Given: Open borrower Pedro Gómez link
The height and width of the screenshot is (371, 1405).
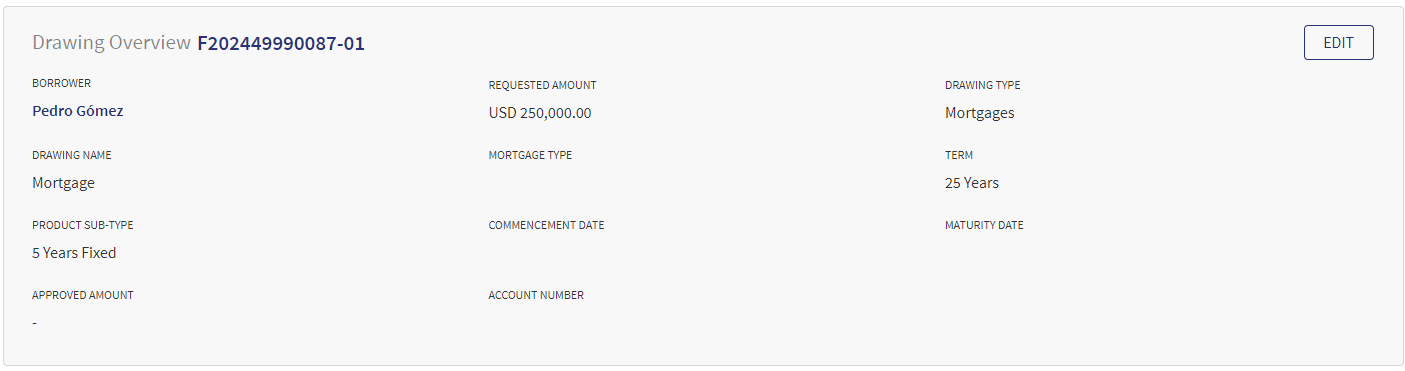Looking at the screenshot, I should (x=78, y=111).
